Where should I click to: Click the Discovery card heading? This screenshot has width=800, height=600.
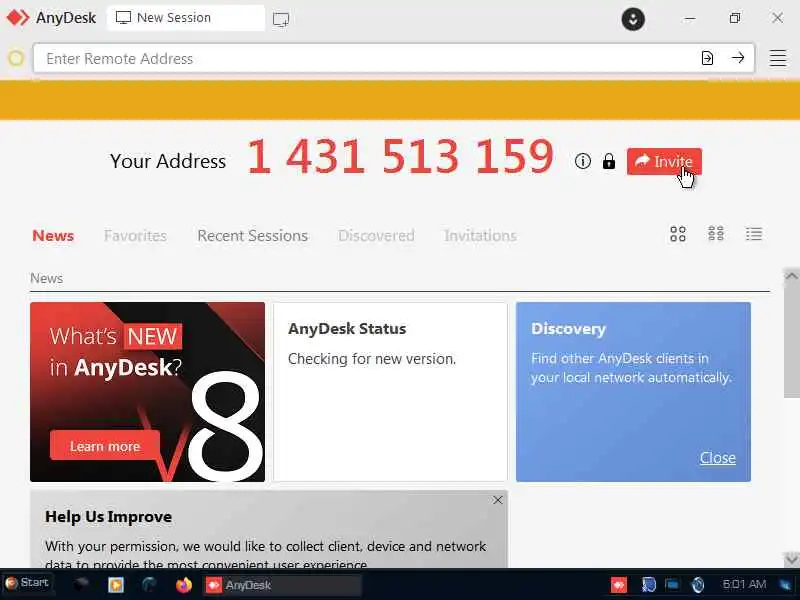tap(568, 329)
